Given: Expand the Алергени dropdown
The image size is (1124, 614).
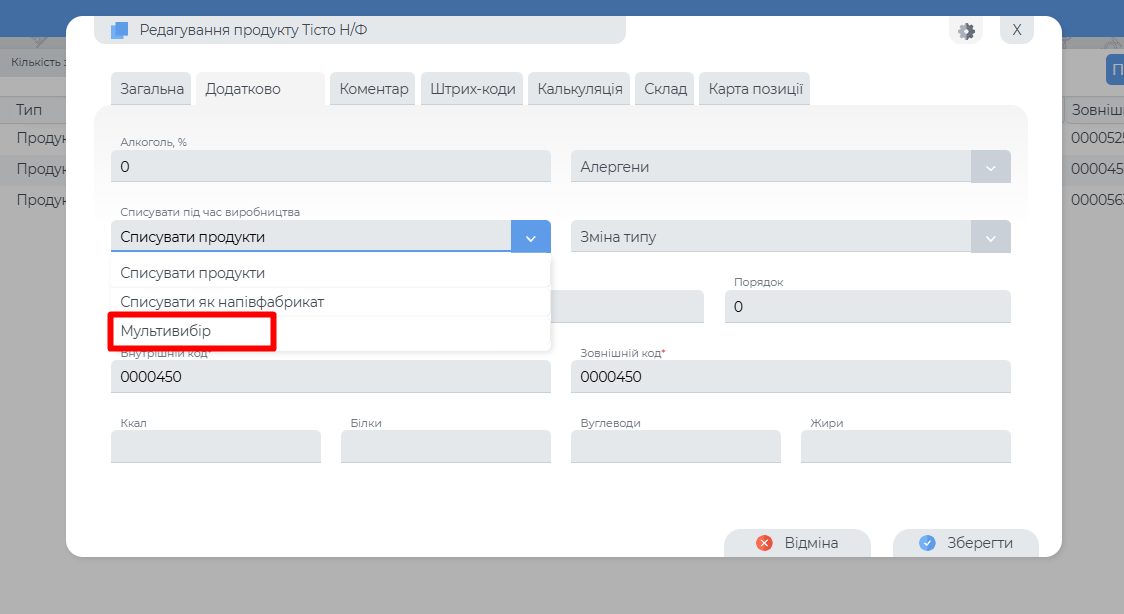Looking at the screenshot, I should pyautogui.click(x=990, y=167).
